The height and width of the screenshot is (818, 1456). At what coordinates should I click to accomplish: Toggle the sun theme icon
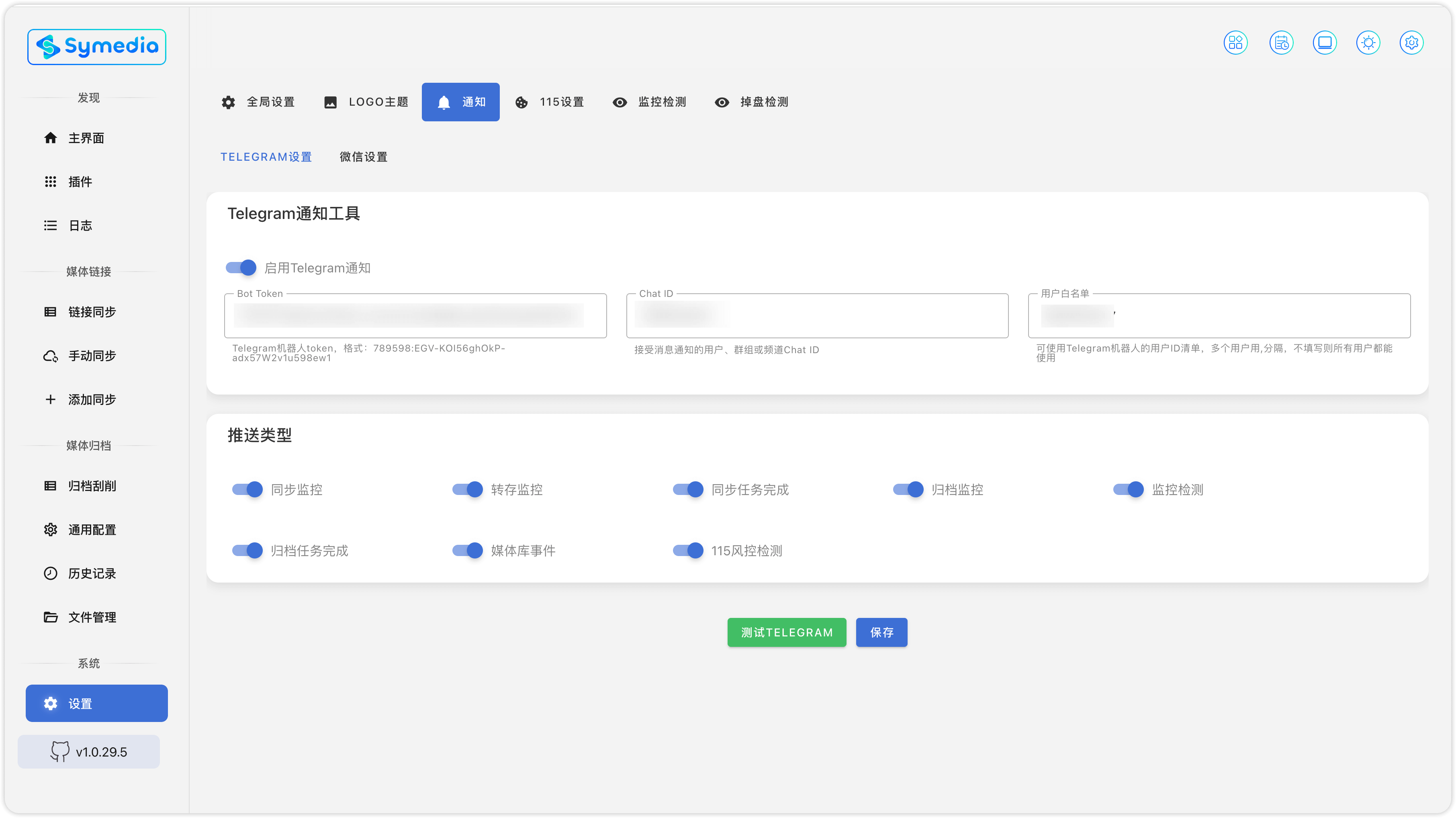(x=1368, y=43)
